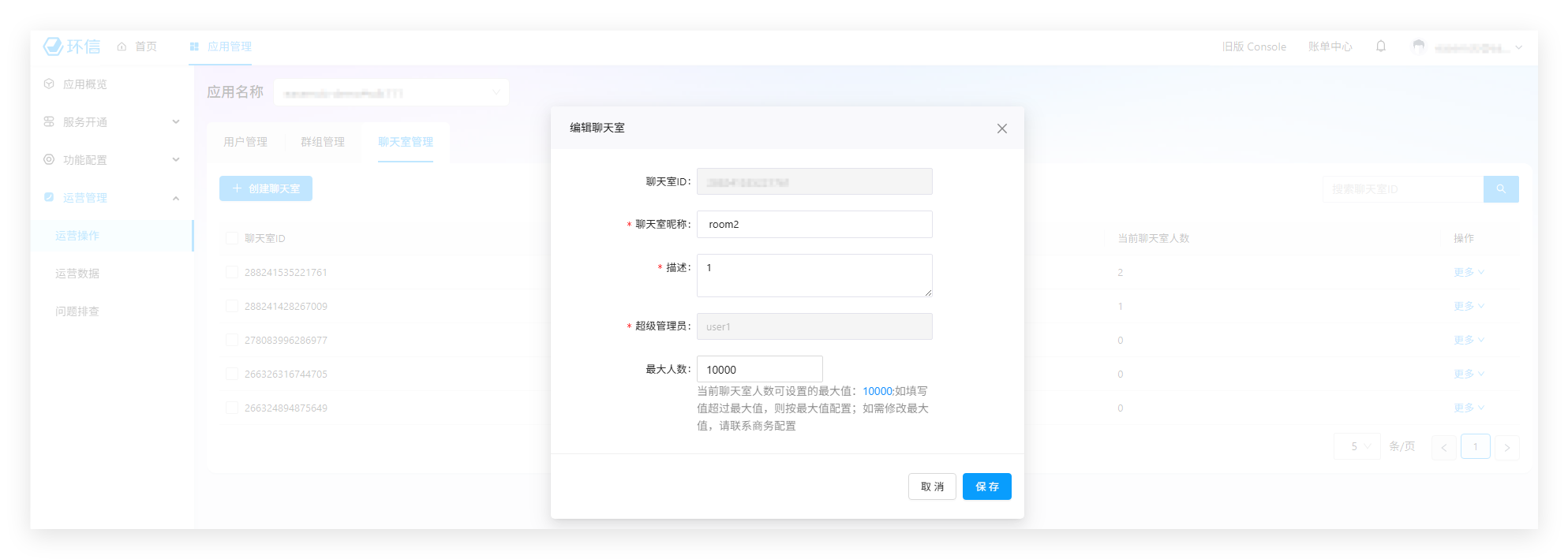The width and height of the screenshot is (1568, 559).
Task: Click the notification bell icon
Action: (1380, 47)
